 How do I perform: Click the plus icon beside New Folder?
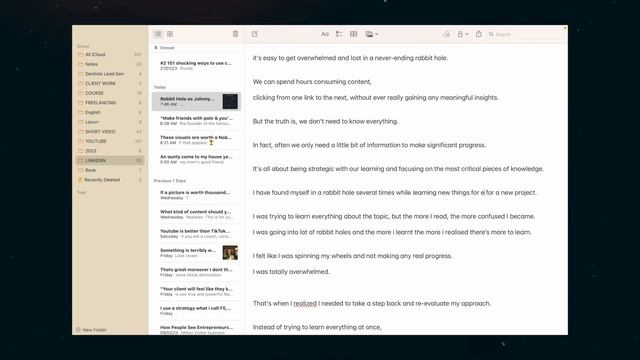click(78, 330)
